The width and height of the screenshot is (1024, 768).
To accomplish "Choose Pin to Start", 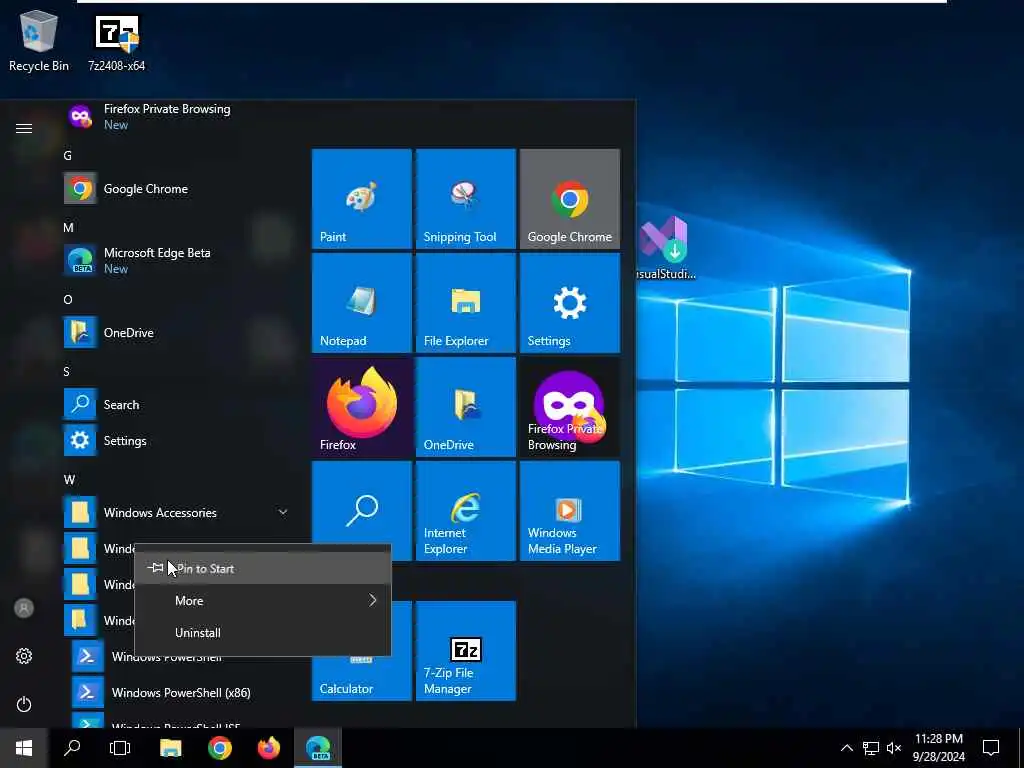I will tap(263, 568).
